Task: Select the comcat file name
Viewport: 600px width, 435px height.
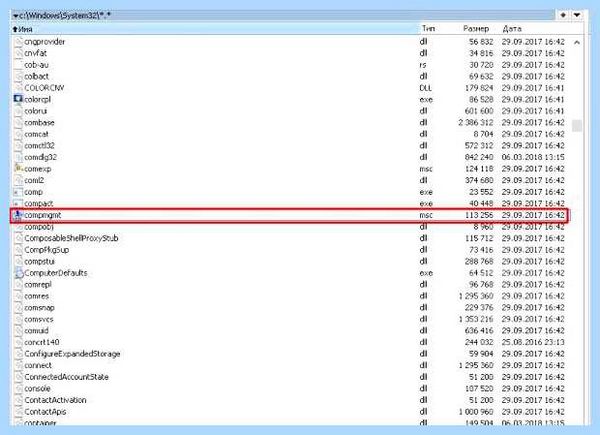Action: click(36, 134)
